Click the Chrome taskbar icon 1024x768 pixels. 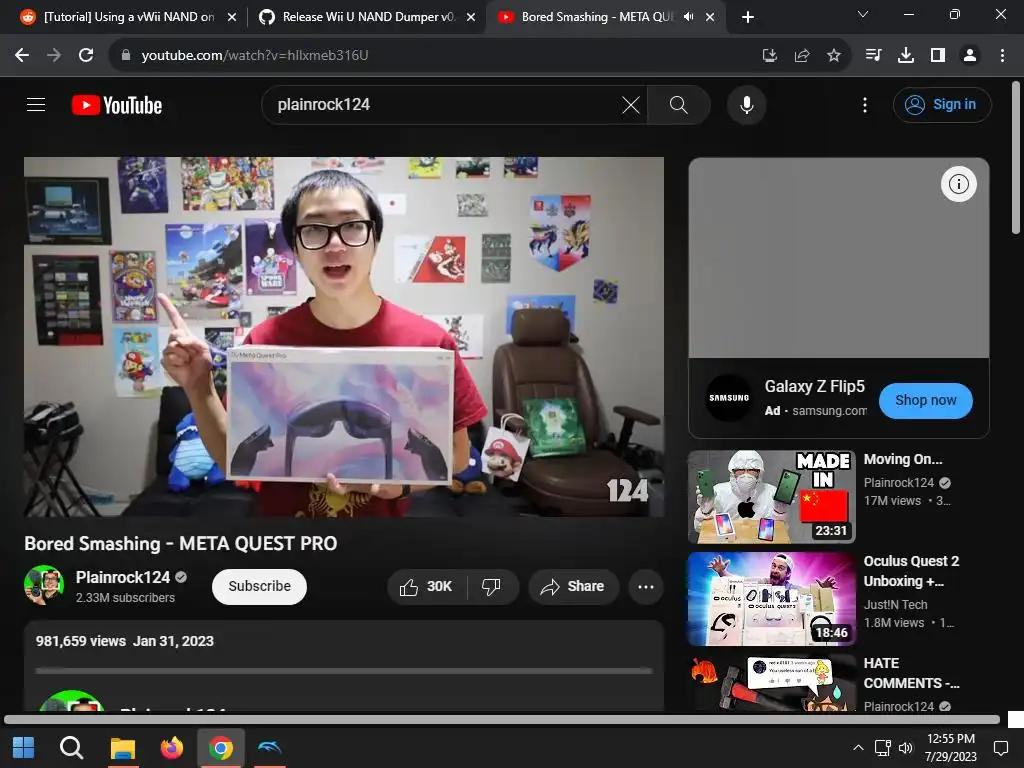[x=221, y=748]
